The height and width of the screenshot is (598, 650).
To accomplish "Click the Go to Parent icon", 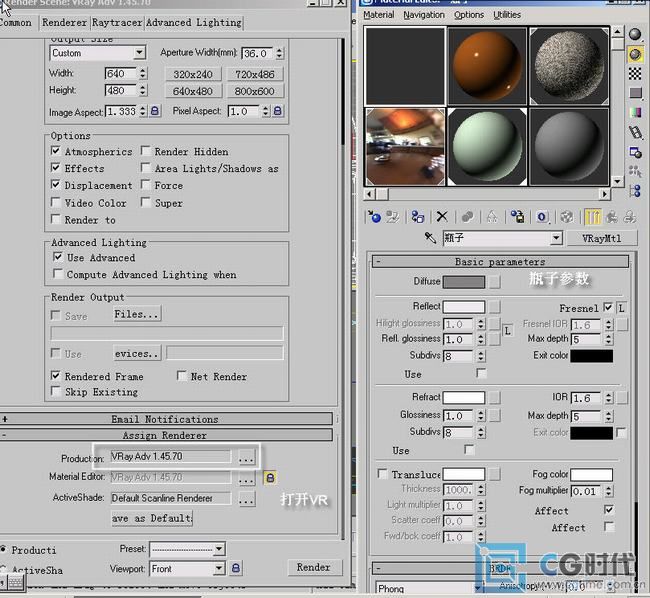I will 612,217.
